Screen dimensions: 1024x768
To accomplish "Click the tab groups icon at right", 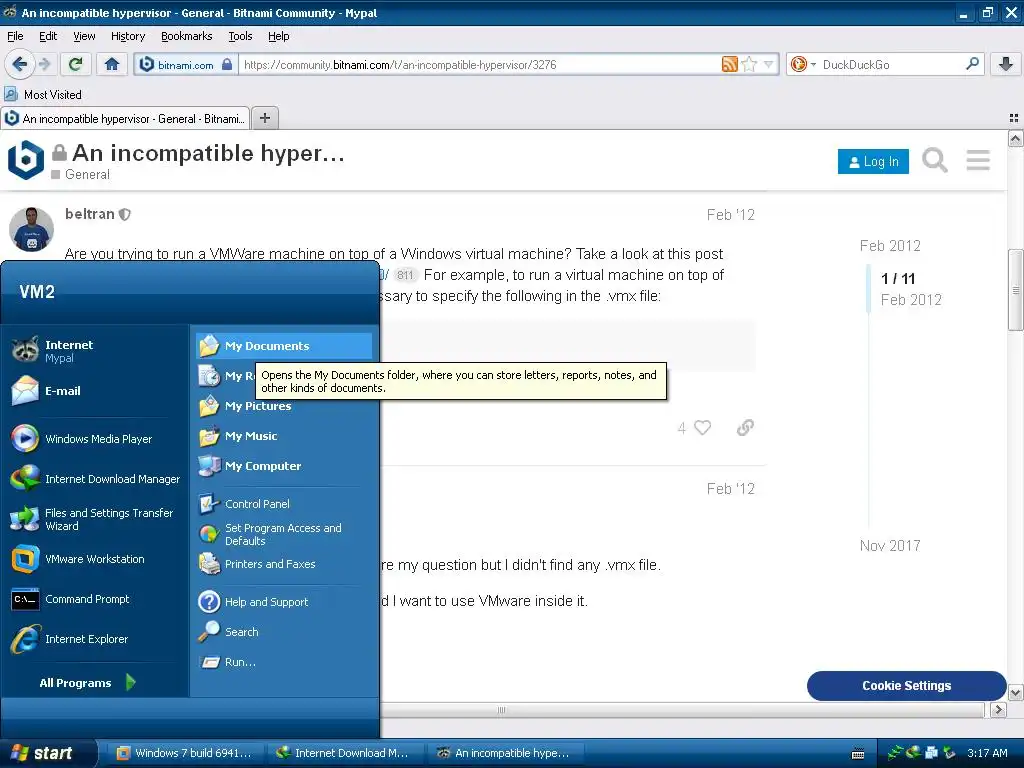I will [x=1014, y=118].
